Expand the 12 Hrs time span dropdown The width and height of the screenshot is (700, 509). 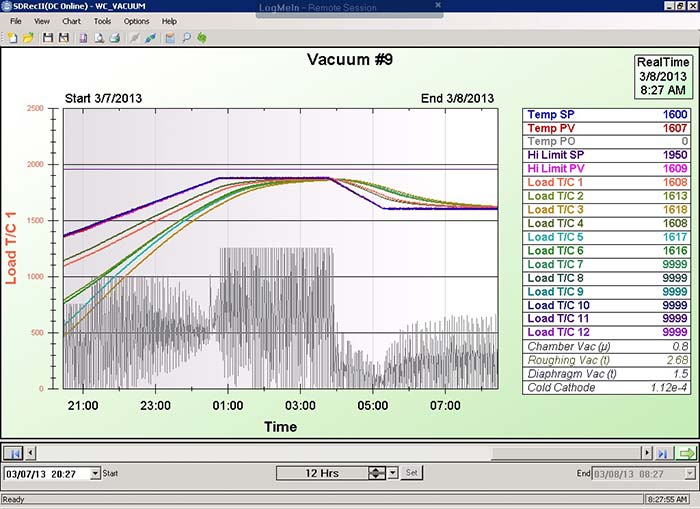393,473
